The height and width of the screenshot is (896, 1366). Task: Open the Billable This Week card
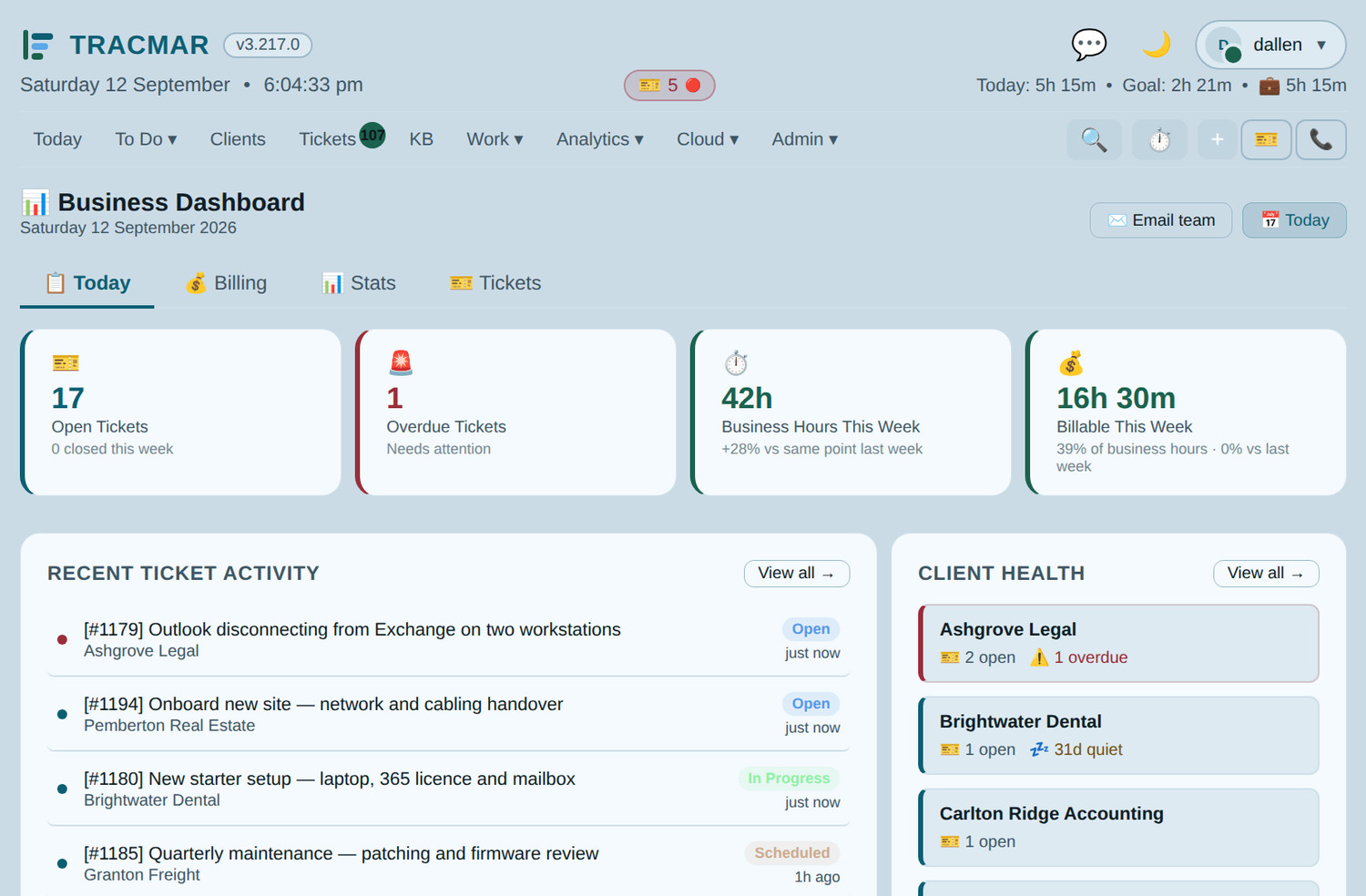pos(1186,412)
